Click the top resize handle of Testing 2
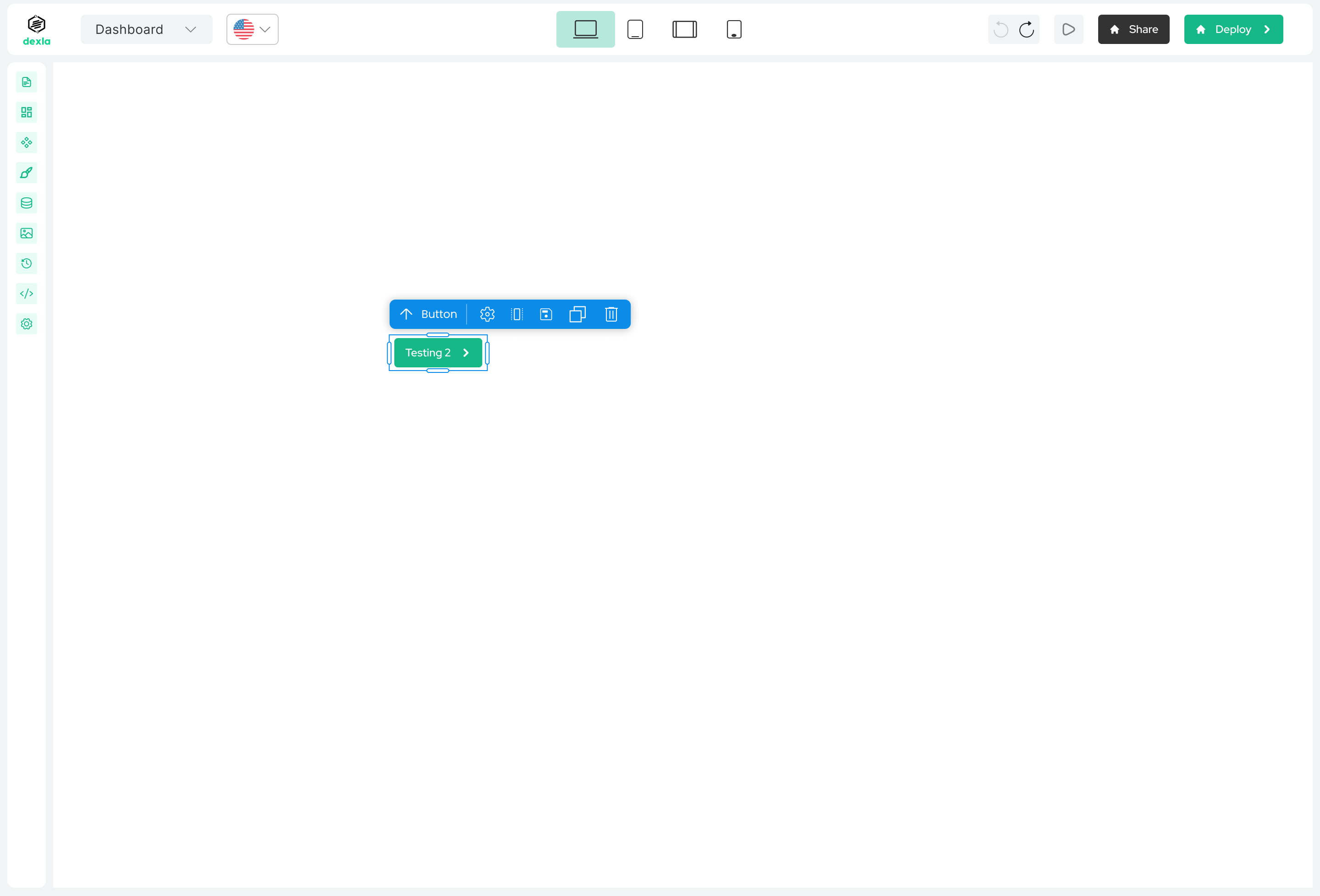The width and height of the screenshot is (1320, 896). [x=438, y=335]
